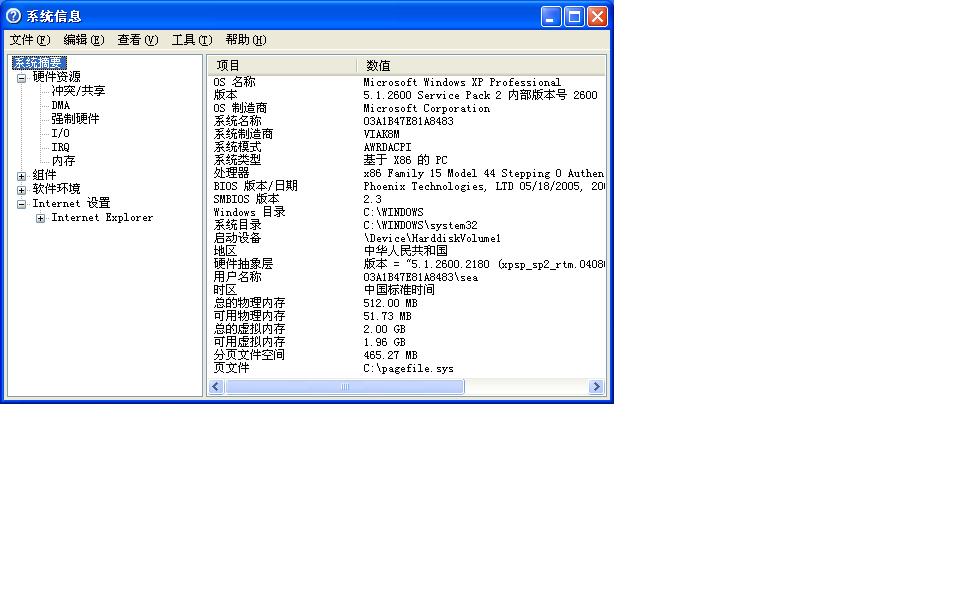Click the 系统模式 row
This screenshot has height=609, width=962.
407,147
